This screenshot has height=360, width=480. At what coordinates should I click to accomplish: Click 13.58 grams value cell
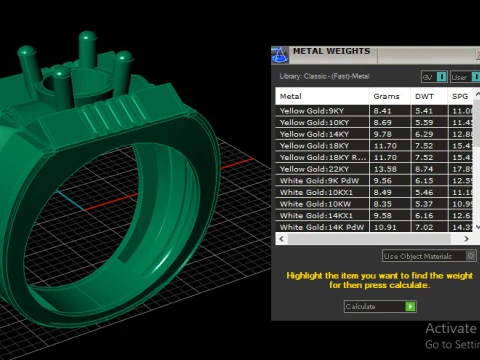[390, 169]
